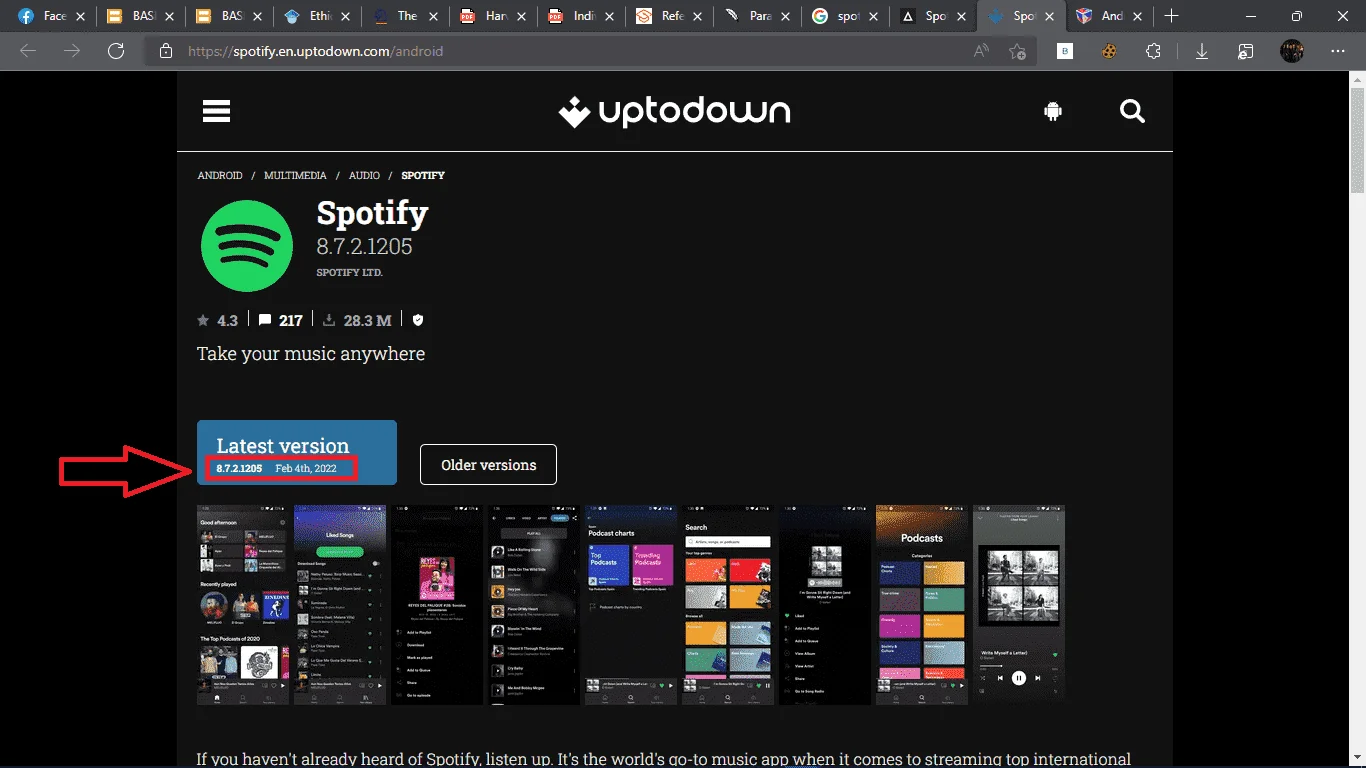Go to the MULTIMEDIA breadcrumb link
This screenshot has width=1366, height=768.
click(x=295, y=175)
